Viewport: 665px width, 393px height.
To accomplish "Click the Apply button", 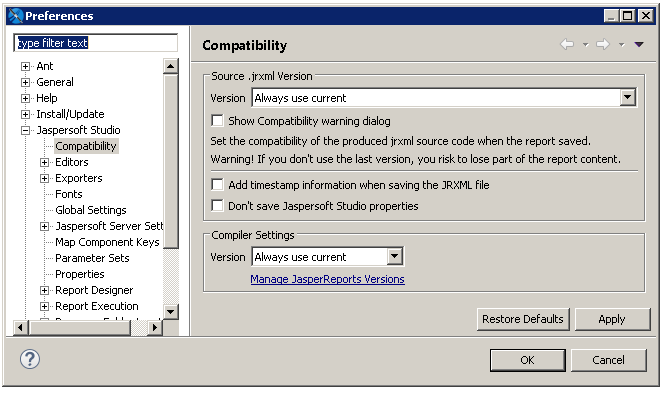I will (612, 319).
